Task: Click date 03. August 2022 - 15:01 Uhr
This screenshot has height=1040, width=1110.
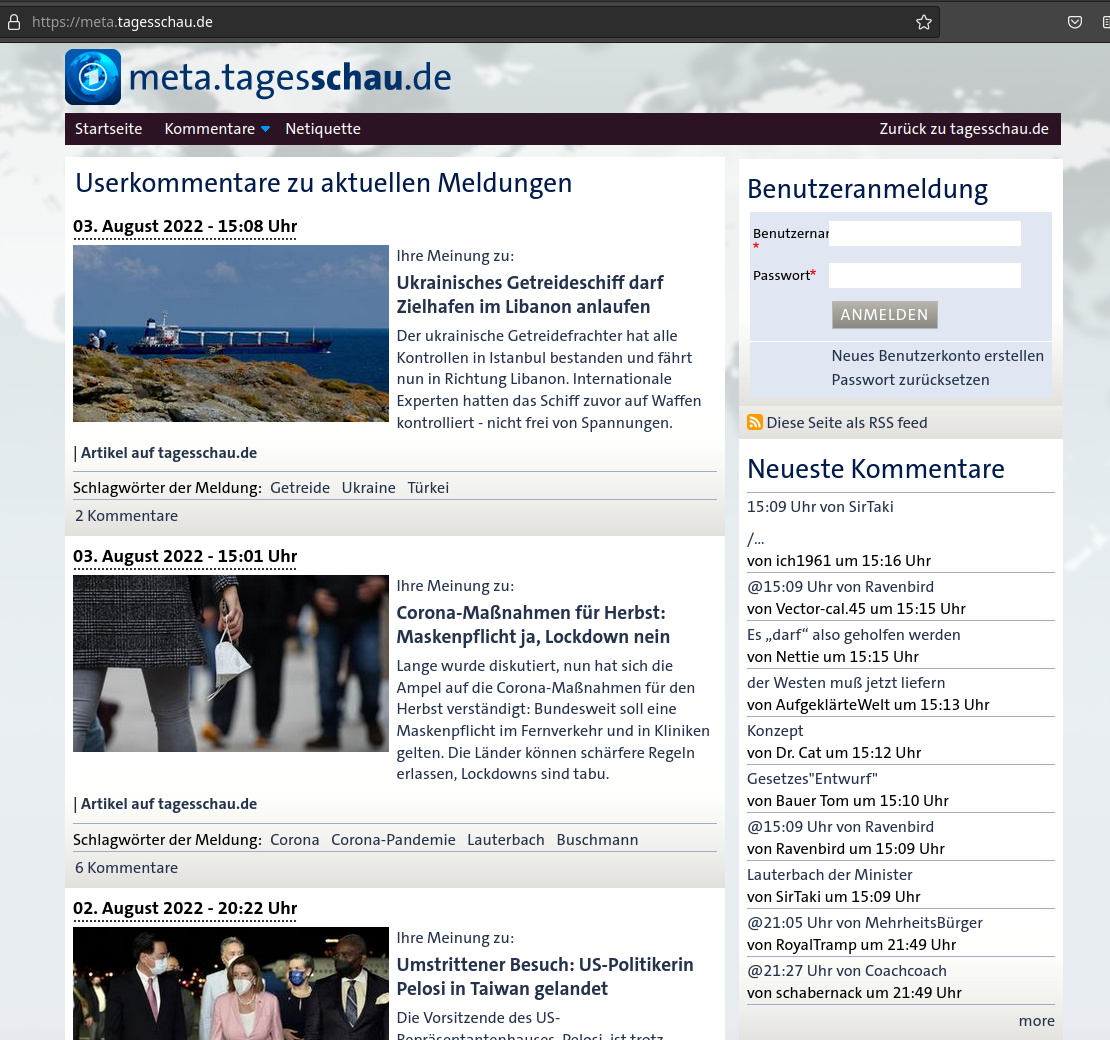Action: pyautogui.click(x=185, y=556)
